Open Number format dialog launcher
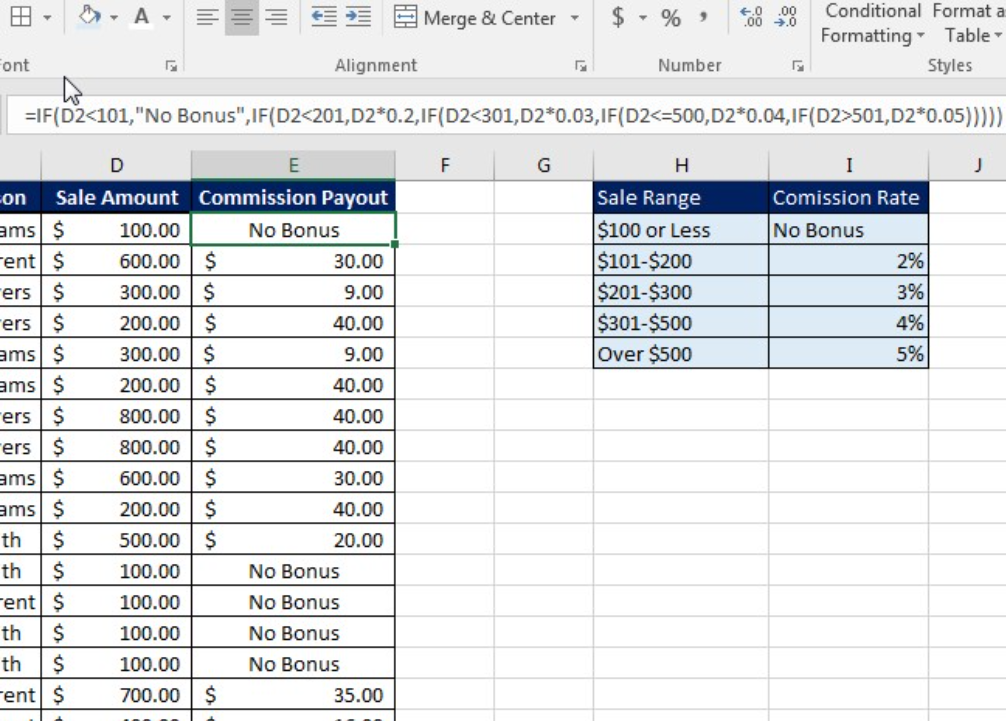The width and height of the screenshot is (1006, 721). coord(797,65)
